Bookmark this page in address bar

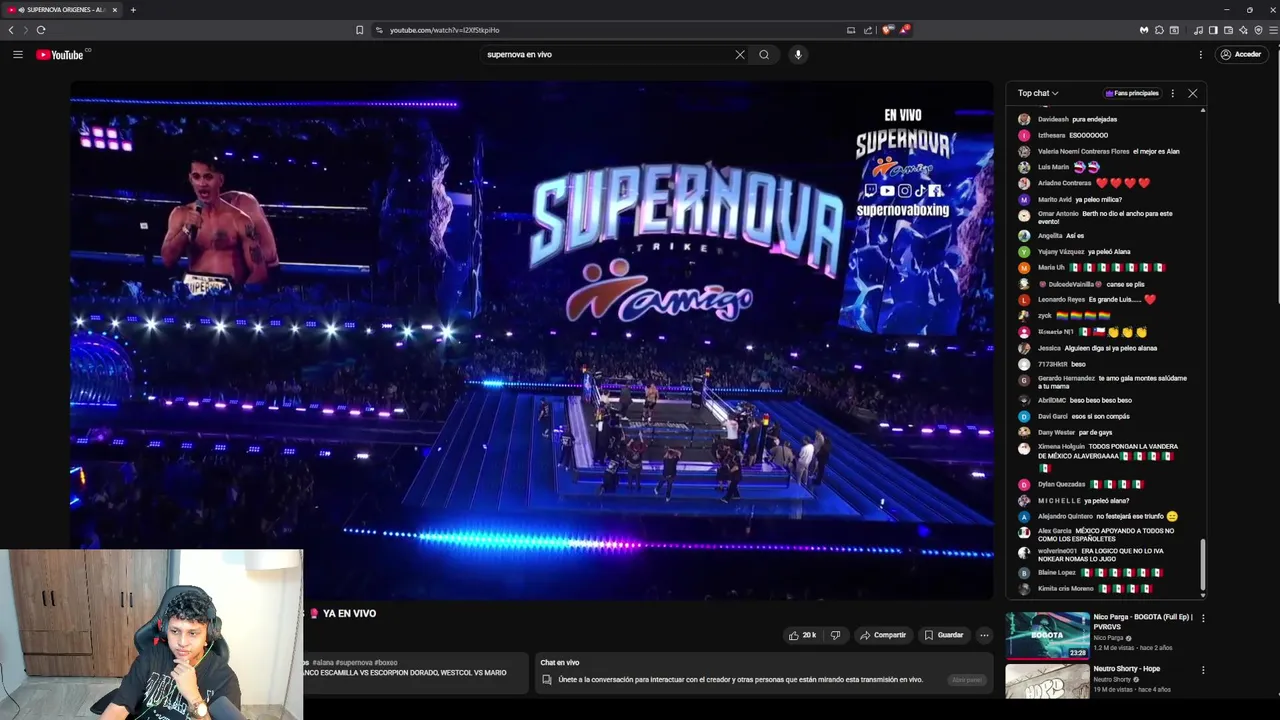tap(360, 30)
